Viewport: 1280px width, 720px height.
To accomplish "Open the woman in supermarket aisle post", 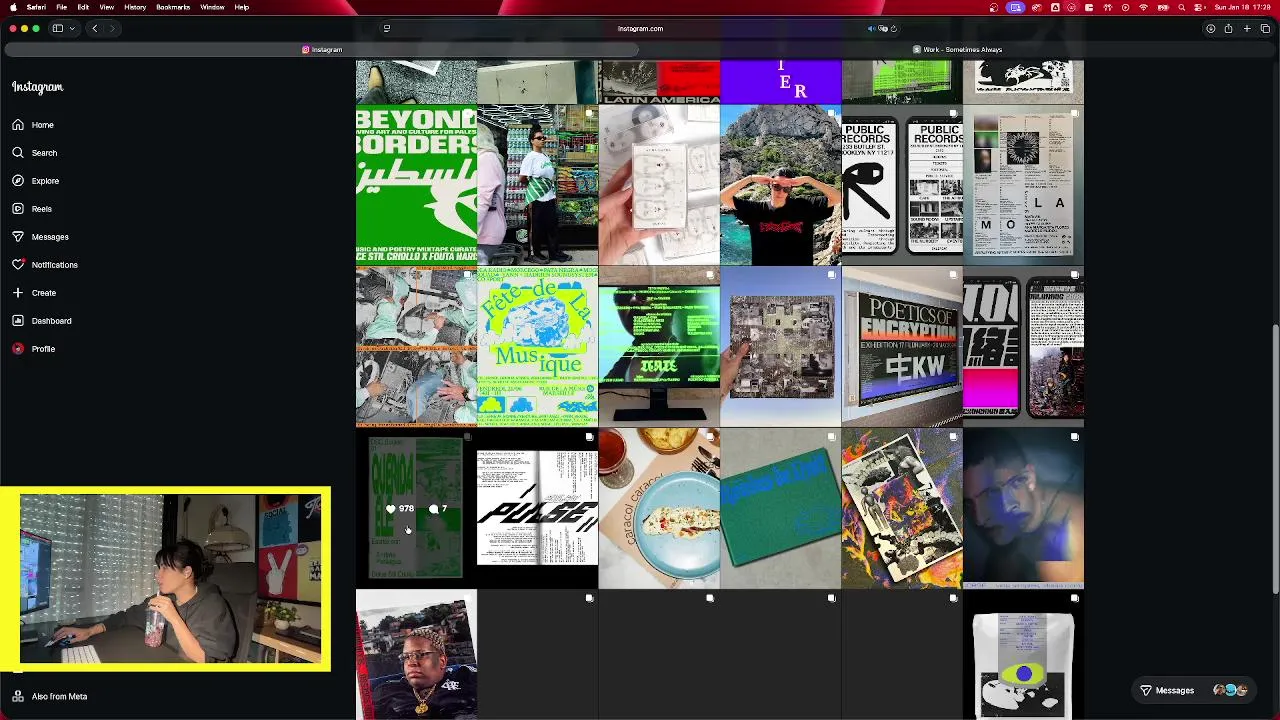I will coord(538,184).
